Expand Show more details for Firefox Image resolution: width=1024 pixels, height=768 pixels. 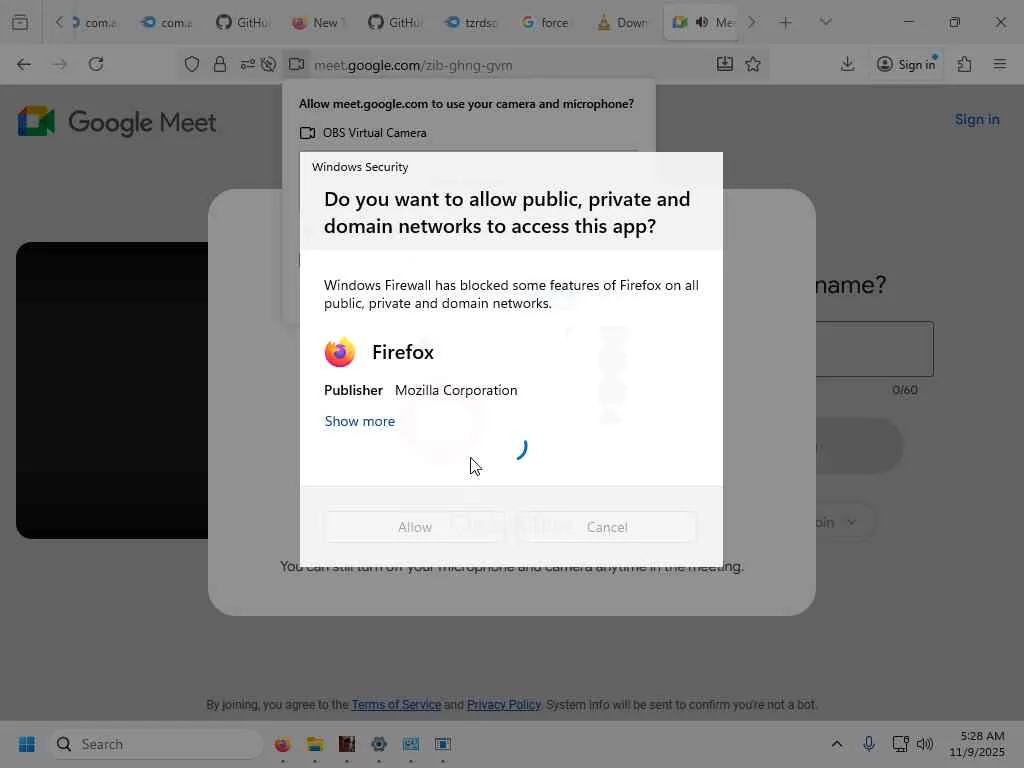[x=360, y=421]
